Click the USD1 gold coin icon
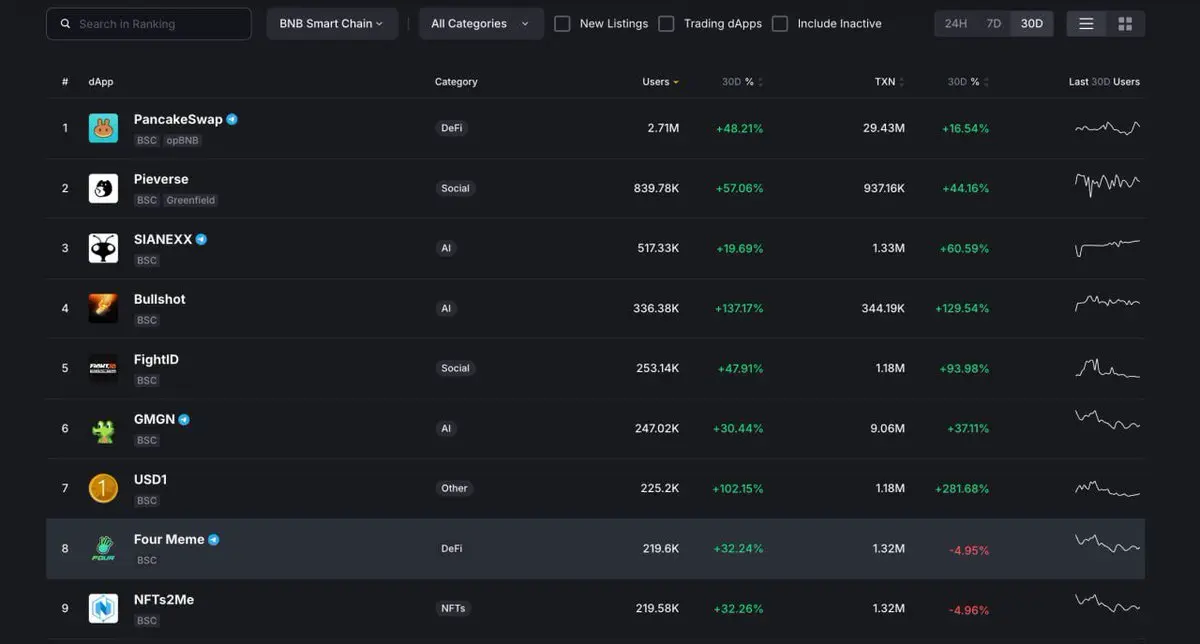The width and height of the screenshot is (1200, 644). [103, 488]
